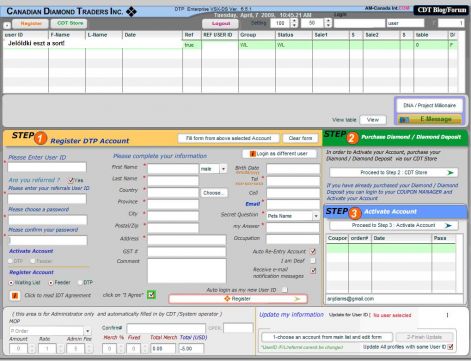Click the green arrow on Proceed to Step 2
Image resolution: width=471 pixels, height=361 pixels.
(x=450, y=173)
